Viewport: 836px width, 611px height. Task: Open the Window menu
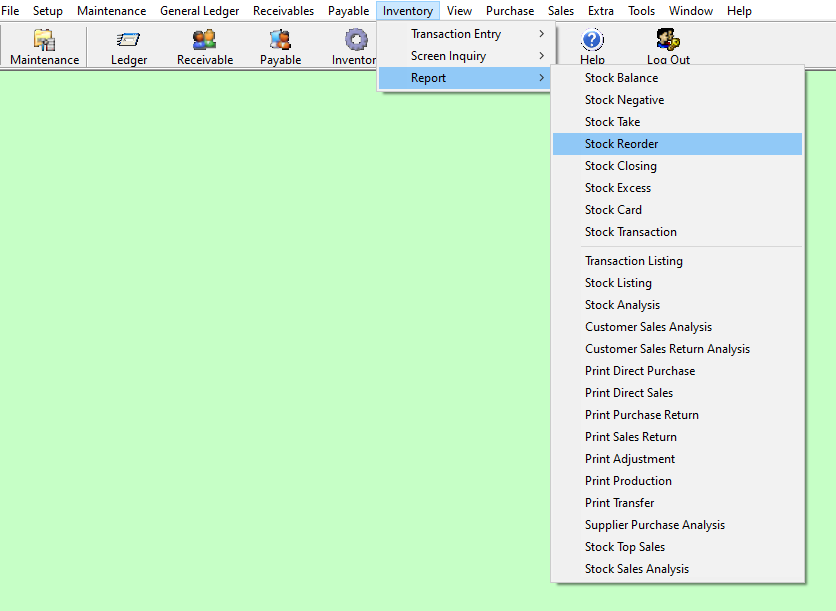coord(691,11)
